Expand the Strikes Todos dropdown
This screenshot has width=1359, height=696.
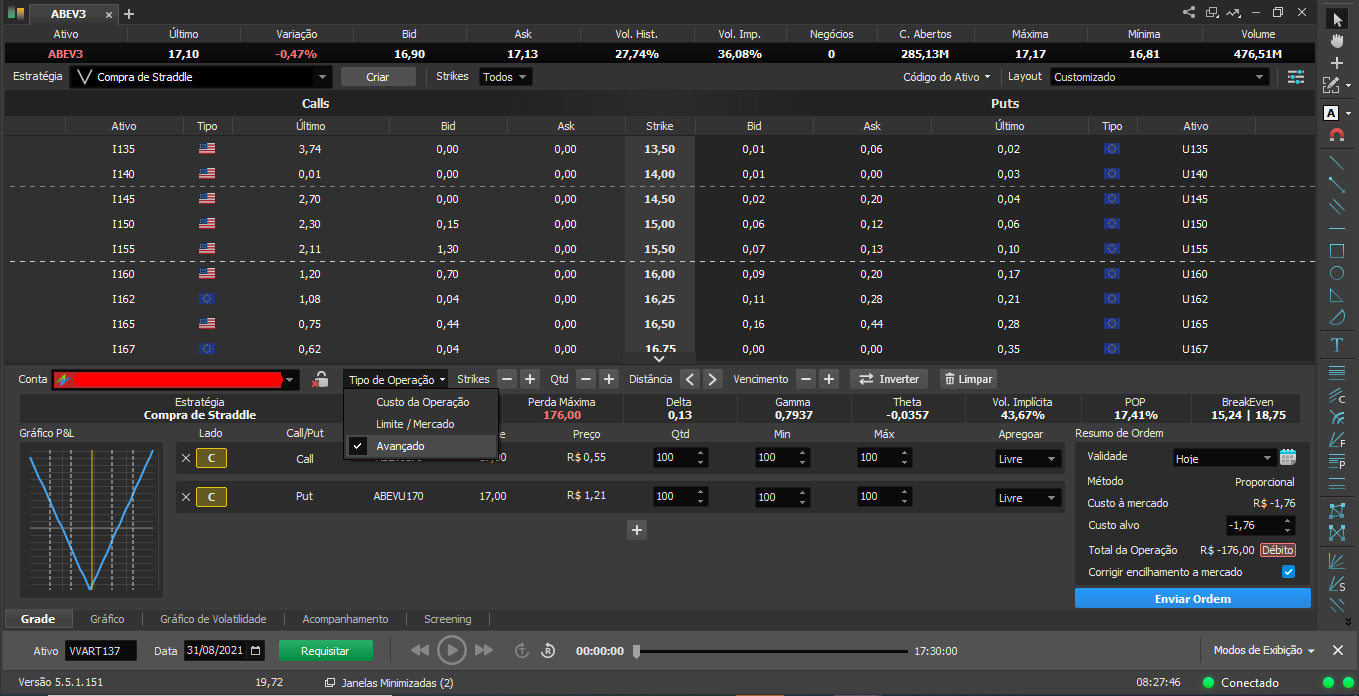505,77
